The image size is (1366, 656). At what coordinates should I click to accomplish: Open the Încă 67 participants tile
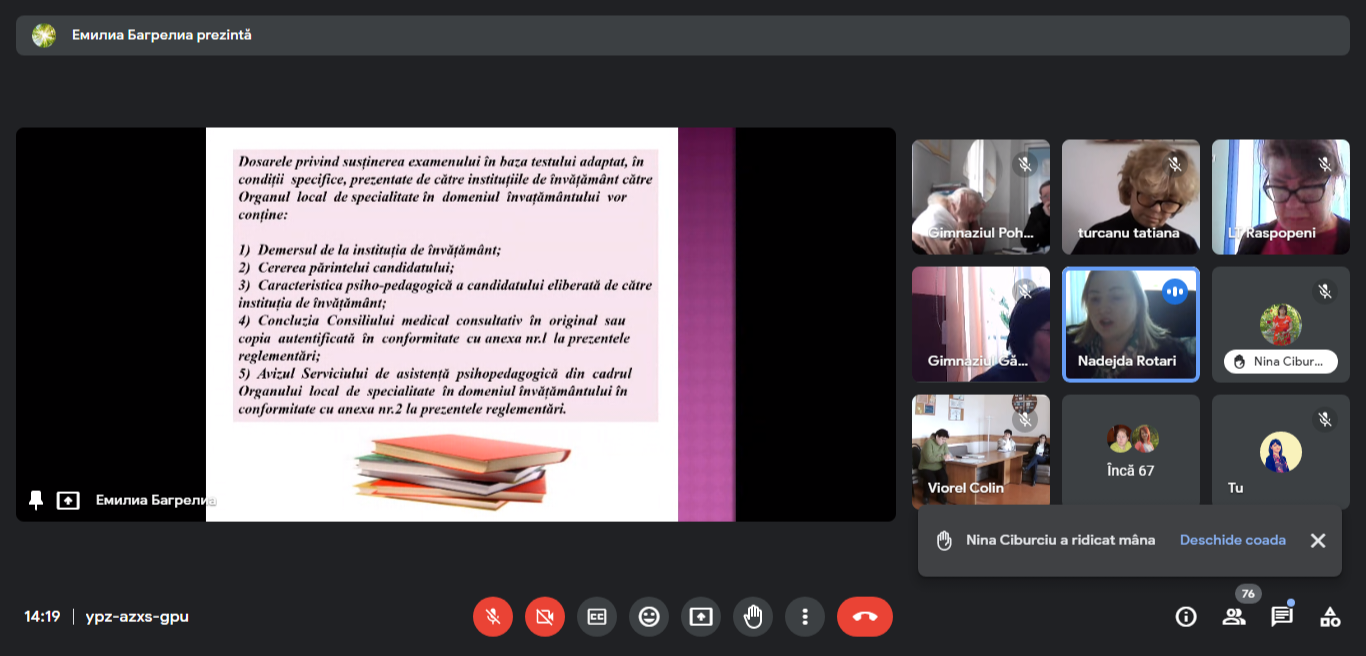tap(1130, 452)
